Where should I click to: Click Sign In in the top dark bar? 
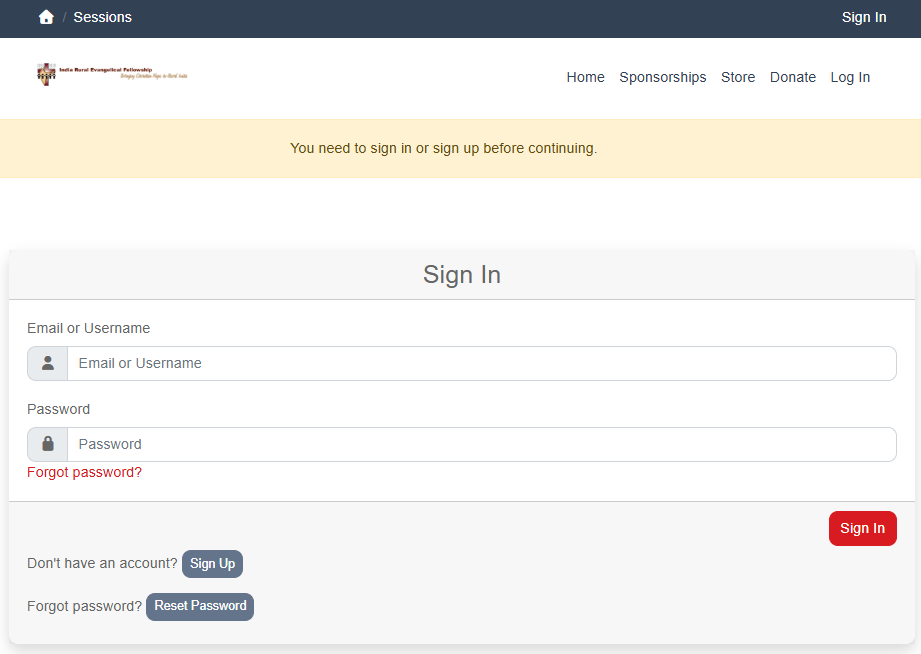[x=863, y=17]
